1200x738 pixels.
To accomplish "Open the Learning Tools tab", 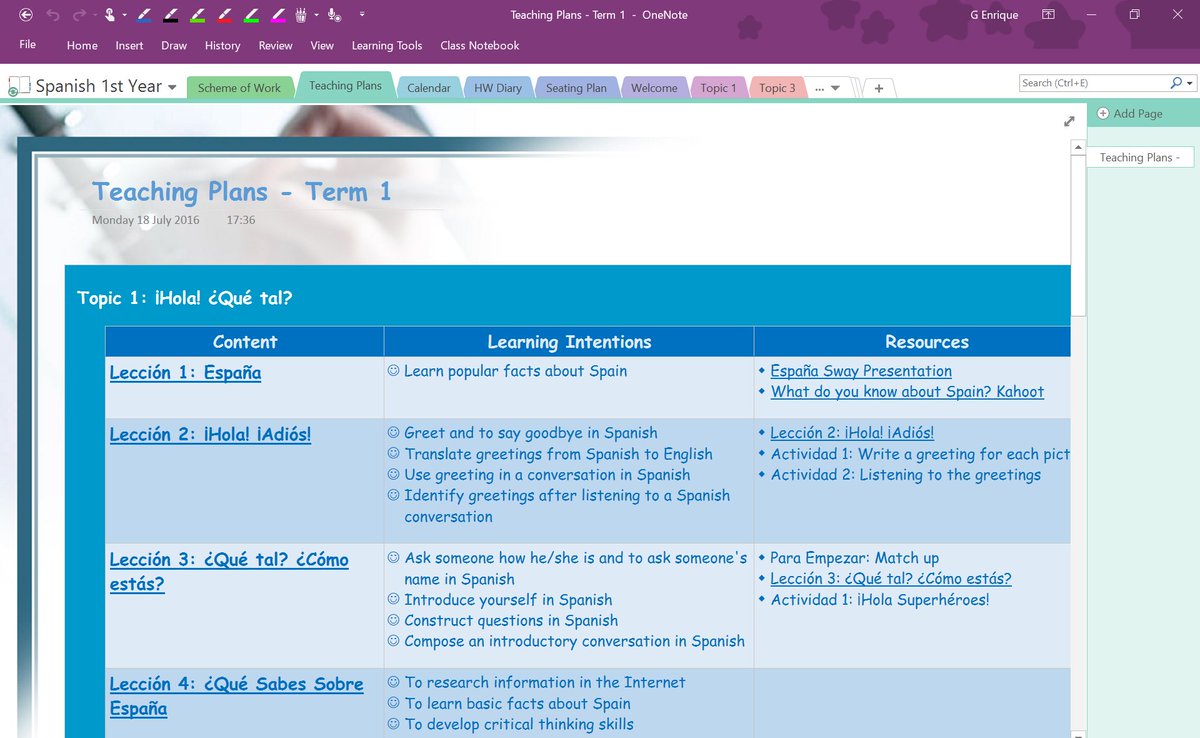I will tap(387, 45).
